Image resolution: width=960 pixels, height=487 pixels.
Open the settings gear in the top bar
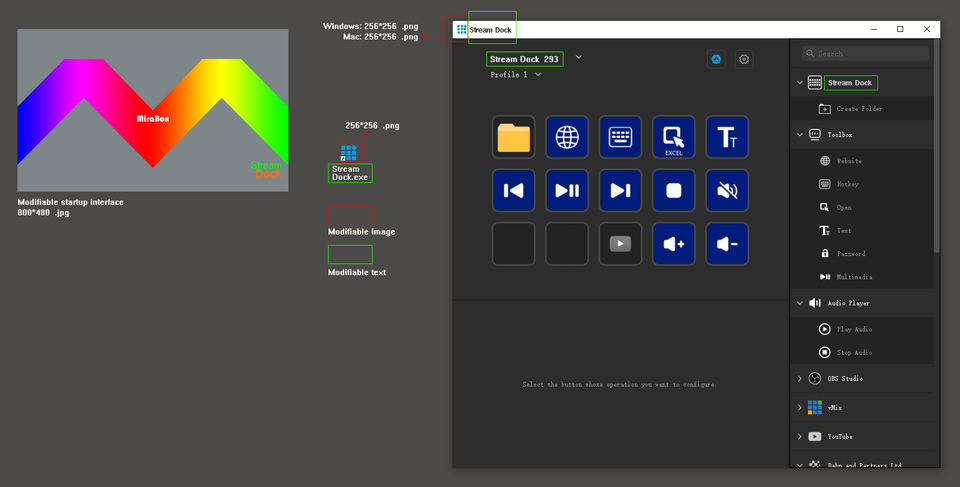[x=744, y=60]
